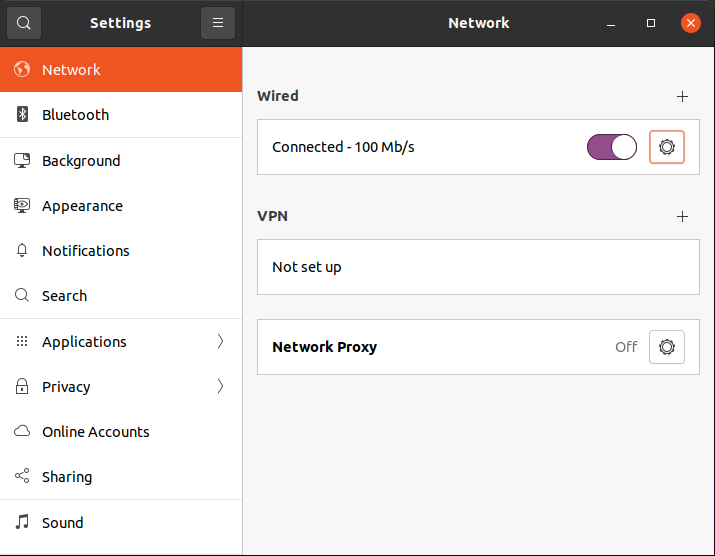This screenshot has height=556, width=715.
Task: Click the Background monitor icon
Action: pyautogui.click(x=22, y=161)
